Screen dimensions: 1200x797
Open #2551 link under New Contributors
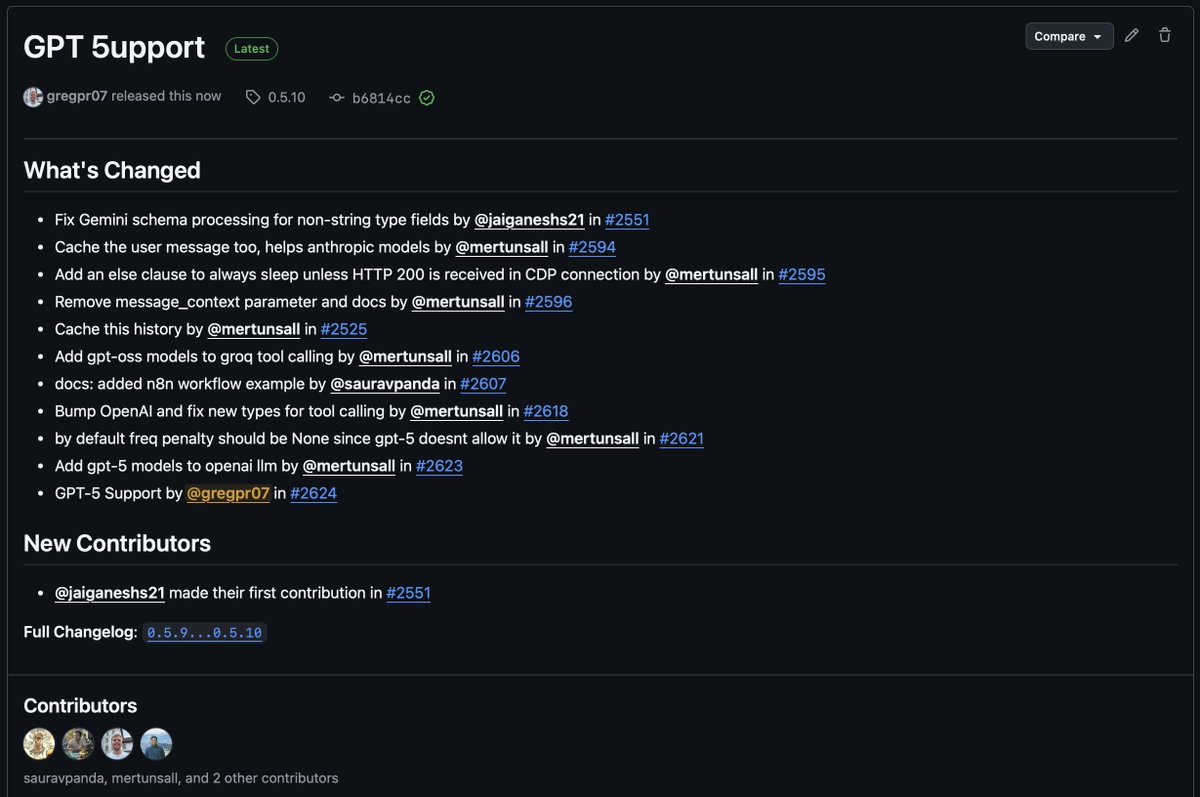tap(408, 593)
